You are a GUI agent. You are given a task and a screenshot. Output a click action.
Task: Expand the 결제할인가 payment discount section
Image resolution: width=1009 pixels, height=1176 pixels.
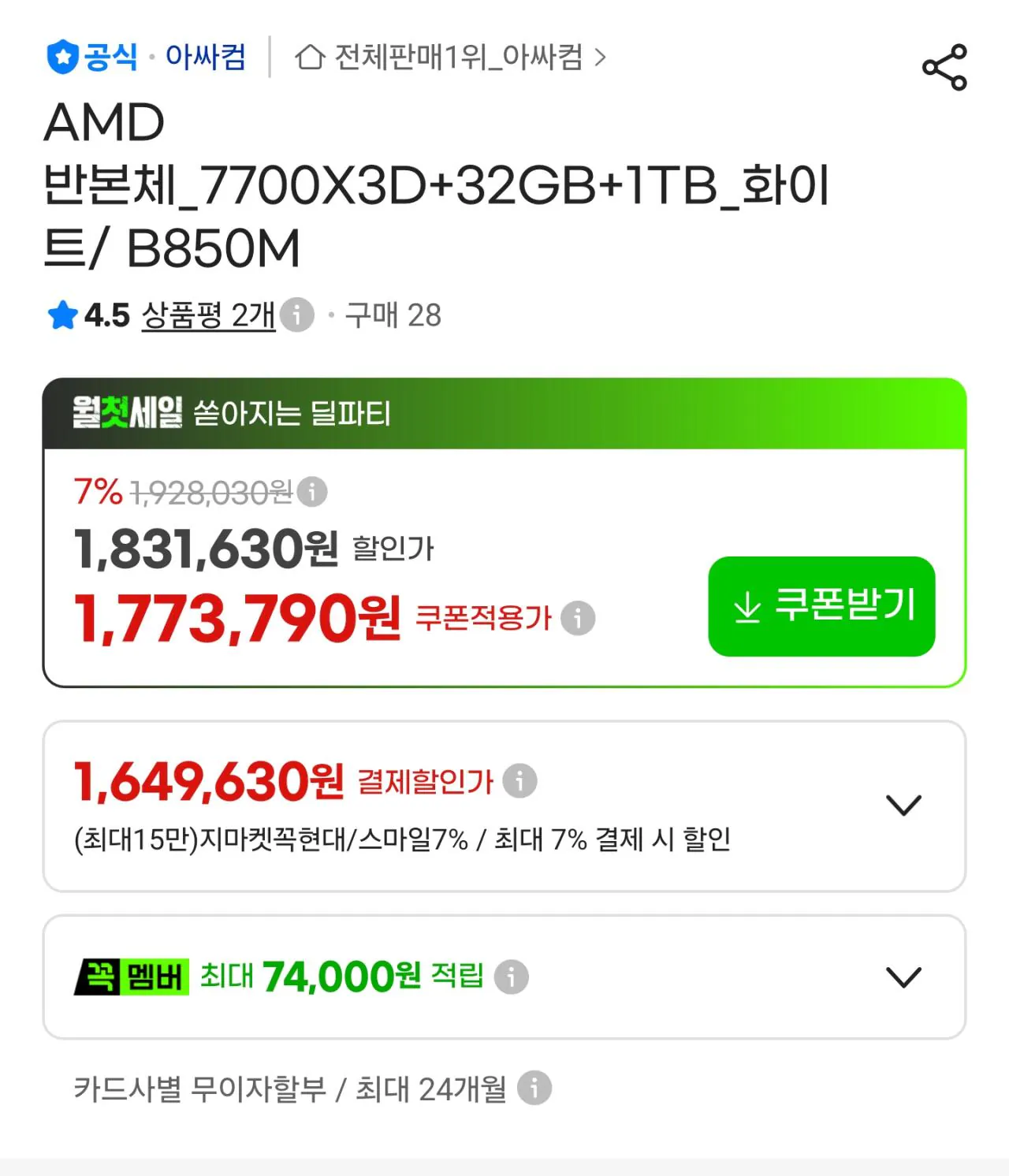tap(903, 806)
